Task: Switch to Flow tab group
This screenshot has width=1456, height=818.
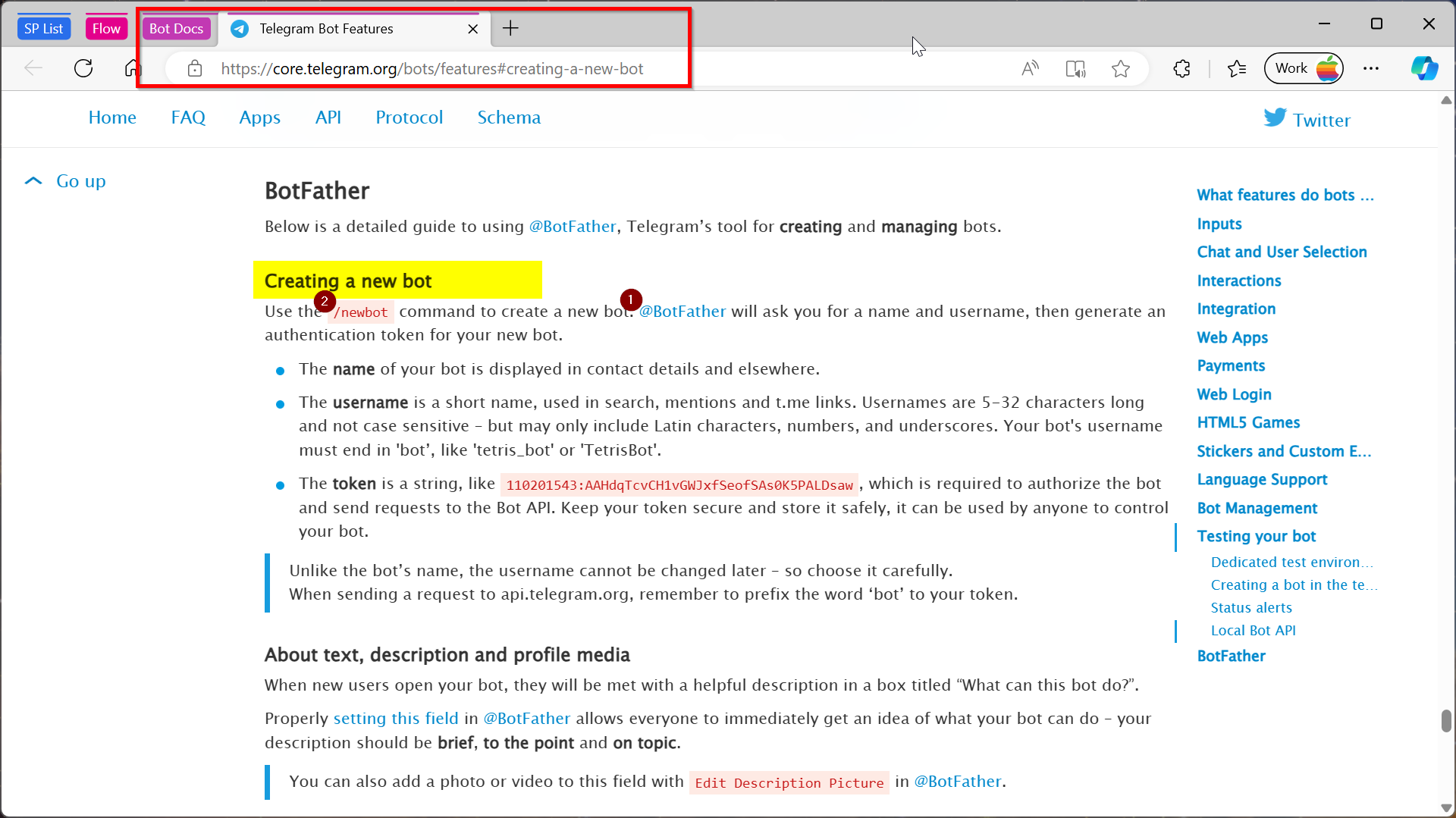Action: (106, 29)
